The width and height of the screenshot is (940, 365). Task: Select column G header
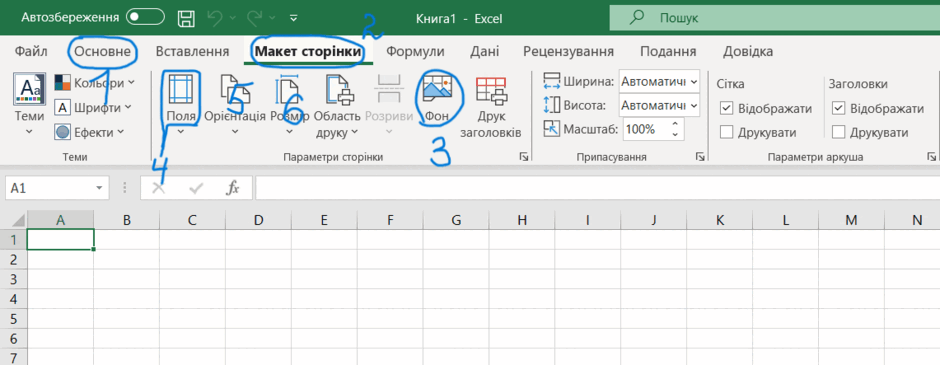(456, 220)
